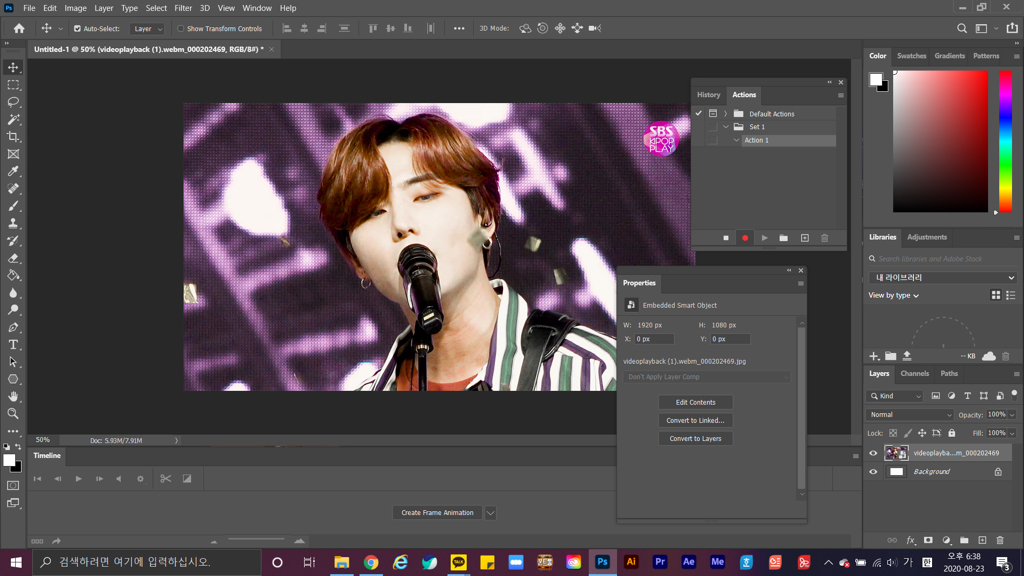Click Search libraries and Adobe Stock field
The width and height of the screenshot is (1024, 576).
[942, 259]
